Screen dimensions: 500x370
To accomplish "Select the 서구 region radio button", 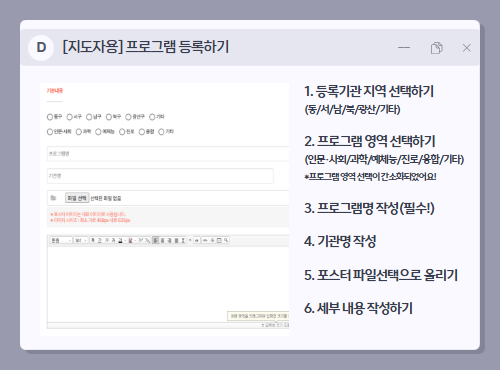I will click(x=70, y=117).
